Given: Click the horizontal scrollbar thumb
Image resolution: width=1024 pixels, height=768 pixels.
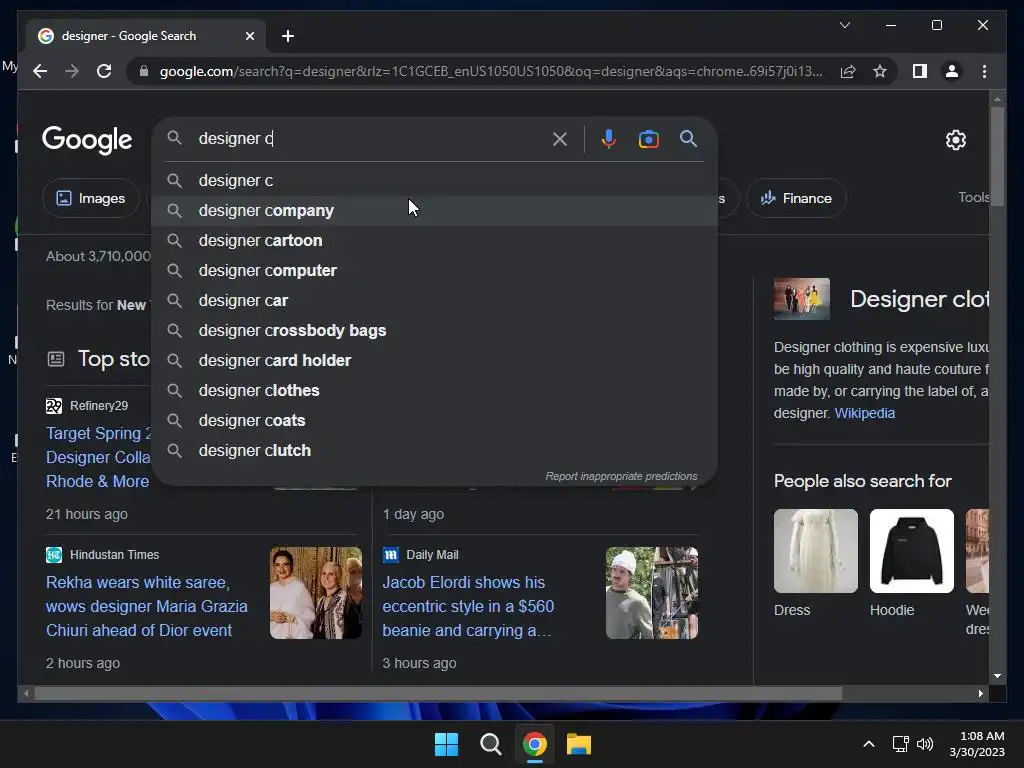Looking at the screenshot, I should click(438, 694).
